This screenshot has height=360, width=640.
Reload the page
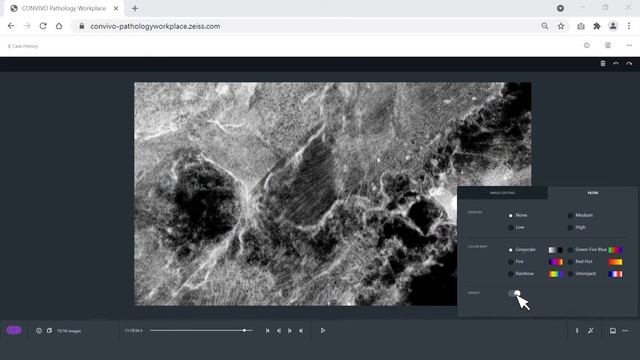click(43, 26)
